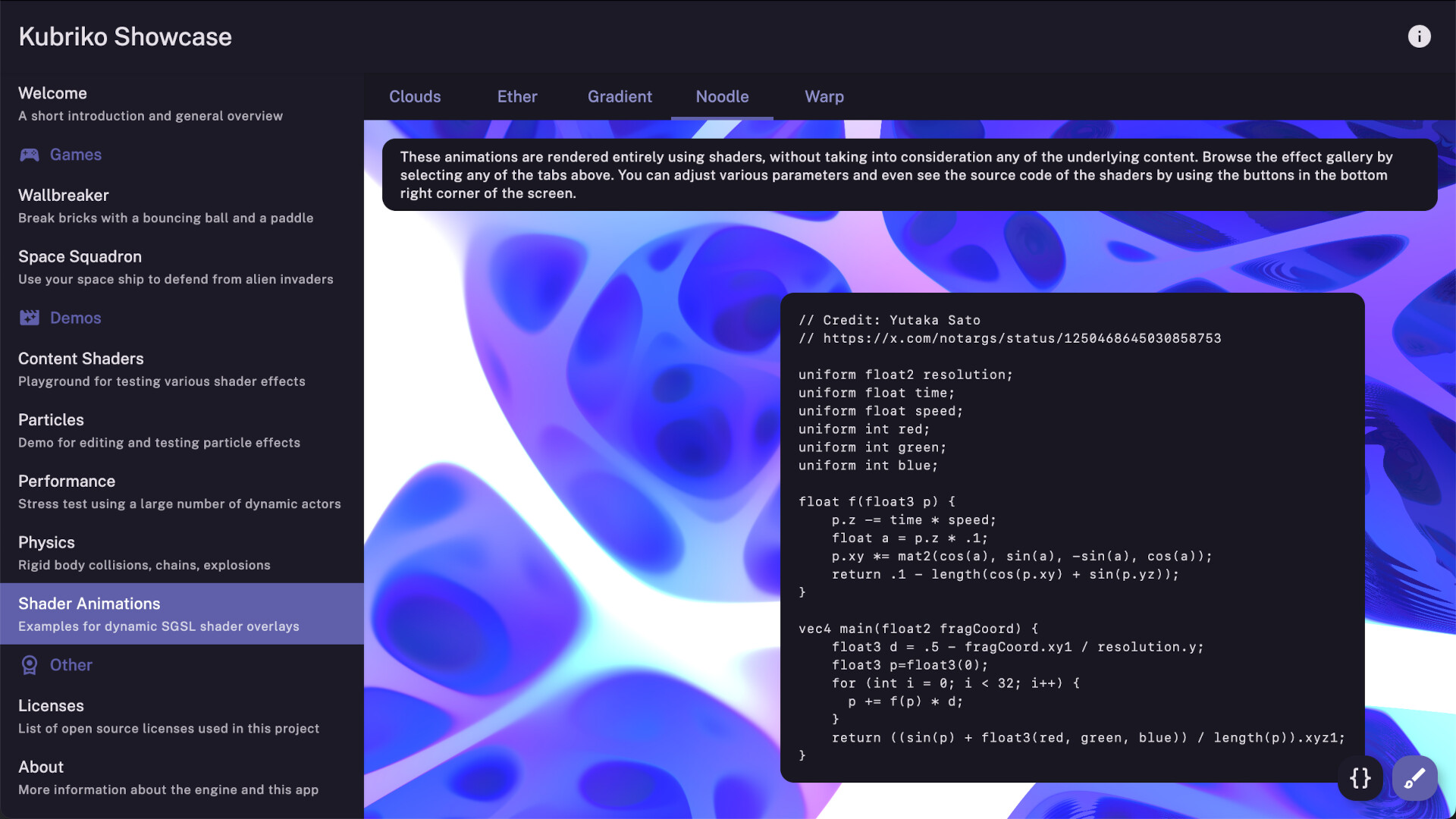Click the 'uniform int red;' code line
This screenshot has height=819, width=1456.
864,429
